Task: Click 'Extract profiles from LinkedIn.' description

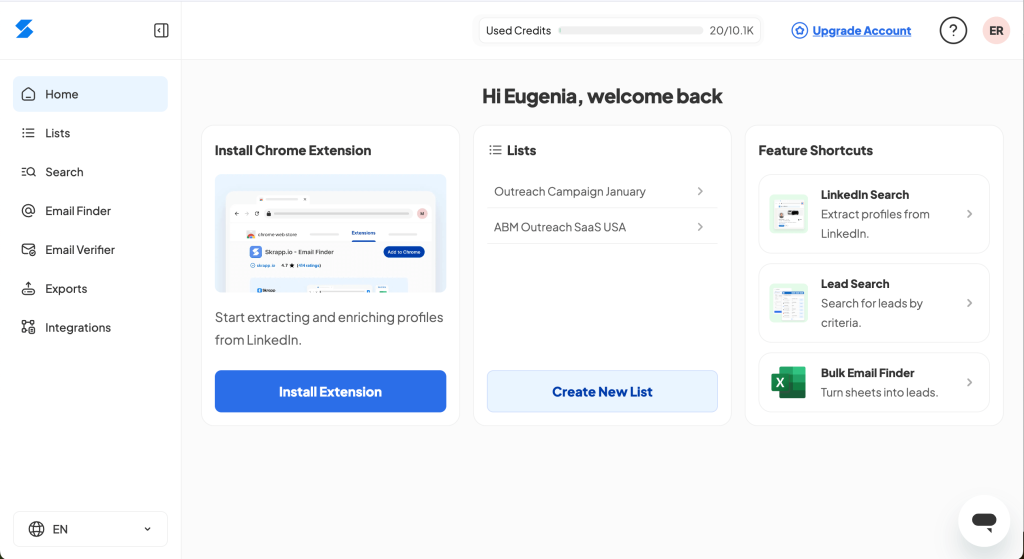Action: [875, 224]
